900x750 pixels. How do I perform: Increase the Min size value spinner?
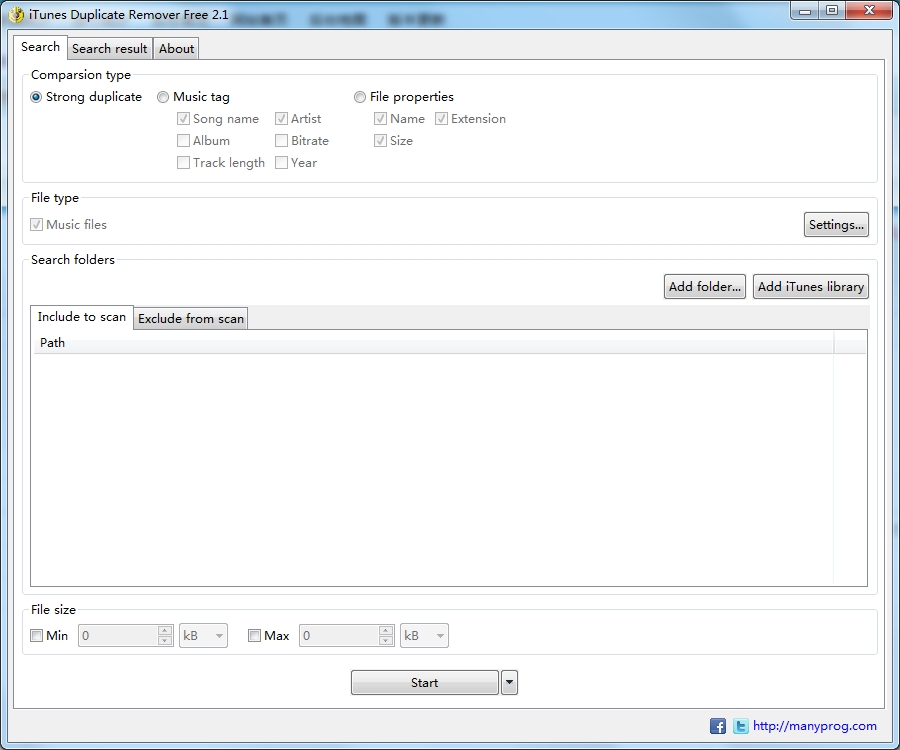(165, 630)
